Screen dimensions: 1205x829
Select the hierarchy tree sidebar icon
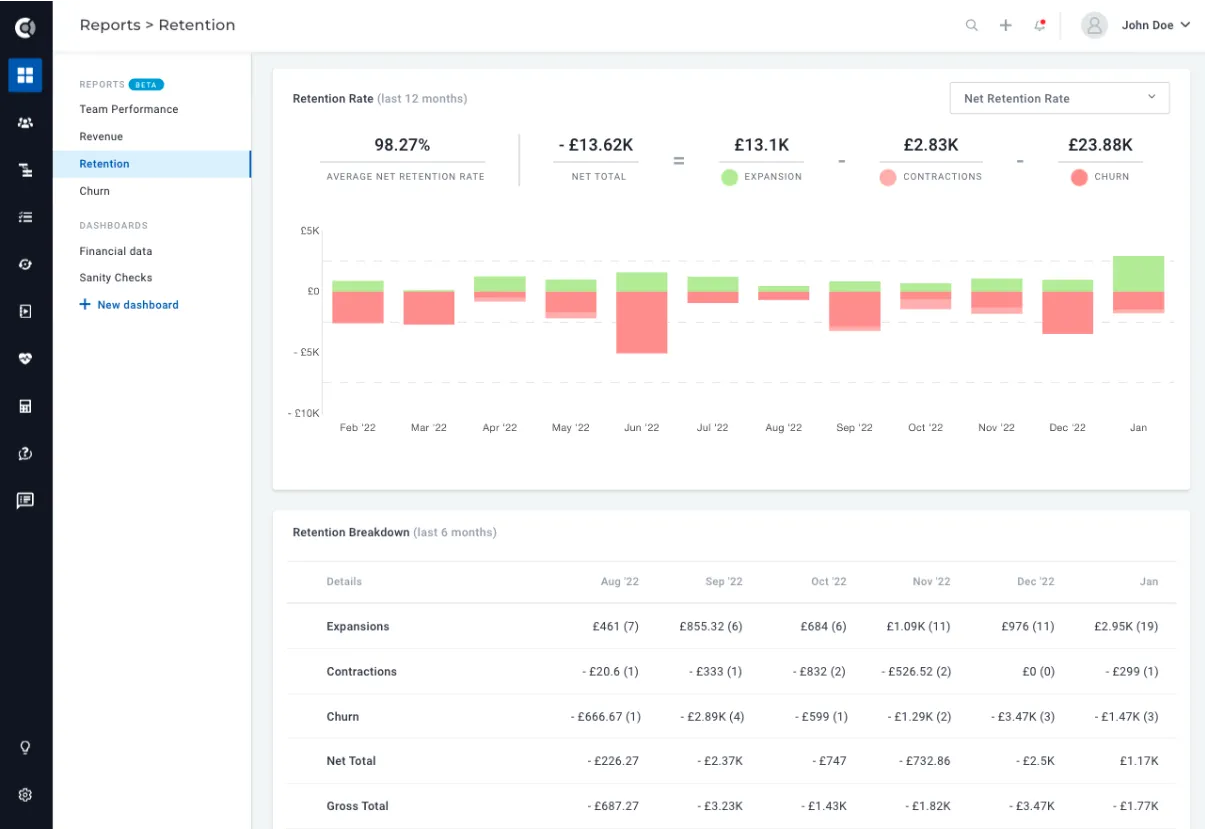coord(25,170)
